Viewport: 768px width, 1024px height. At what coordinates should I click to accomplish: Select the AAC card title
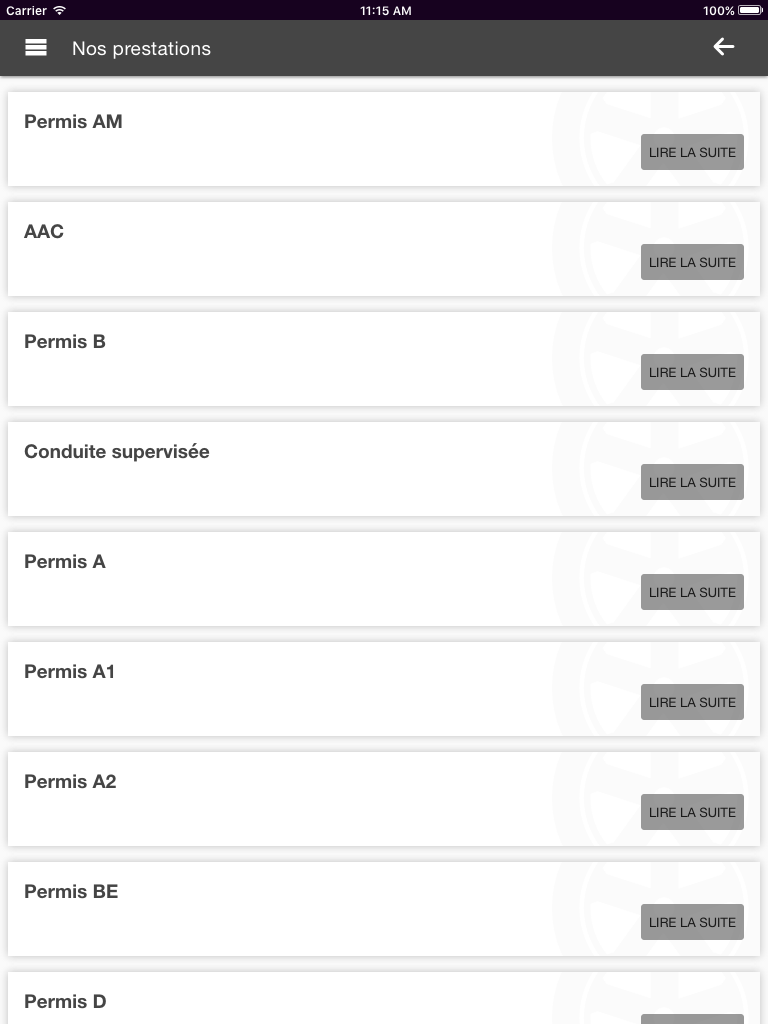click(44, 231)
